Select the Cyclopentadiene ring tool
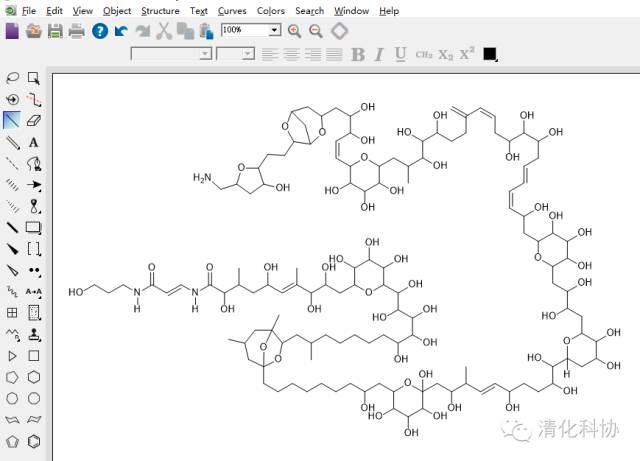The image size is (640, 461). [12, 441]
